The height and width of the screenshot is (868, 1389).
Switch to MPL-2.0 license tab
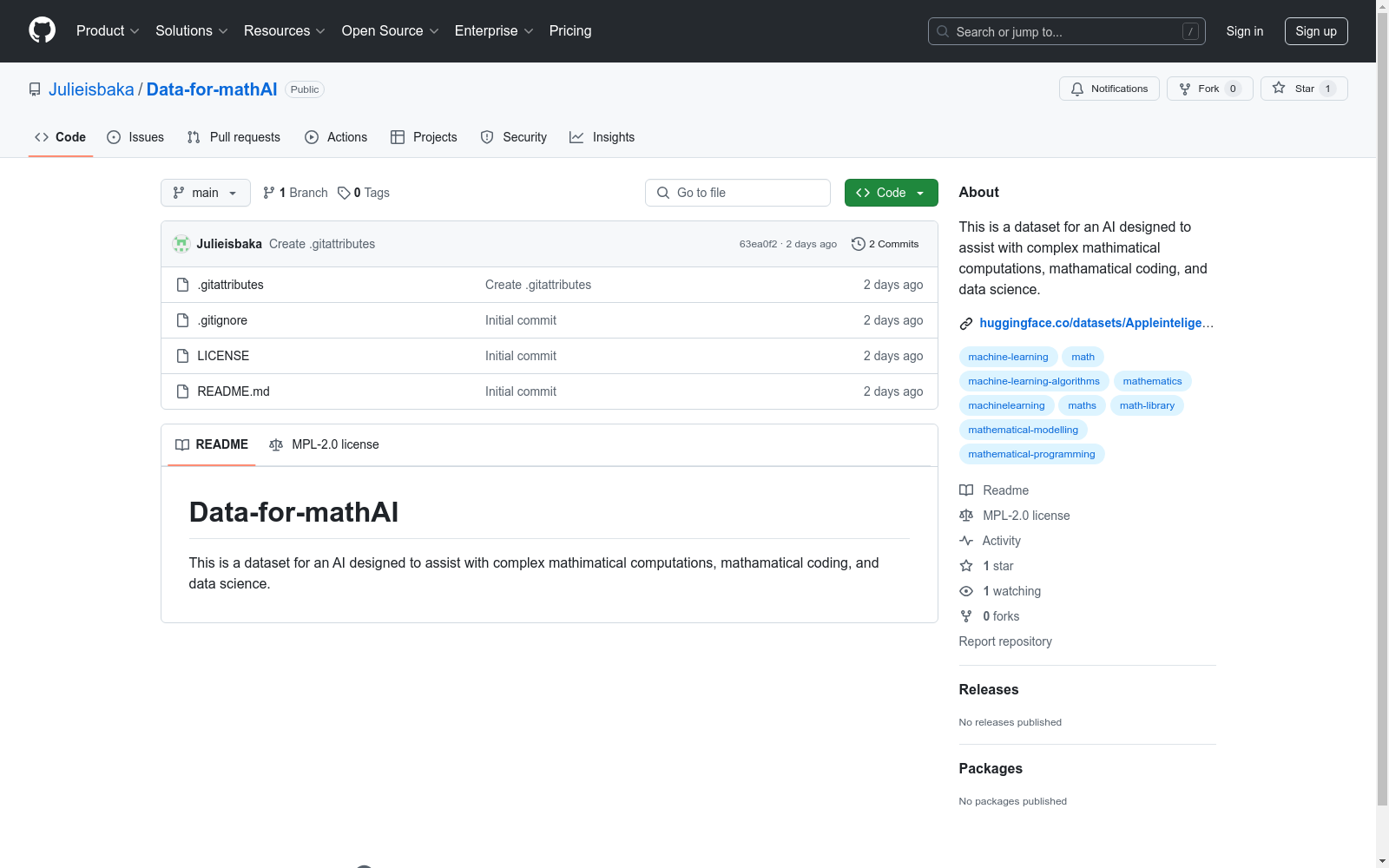coord(324,444)
